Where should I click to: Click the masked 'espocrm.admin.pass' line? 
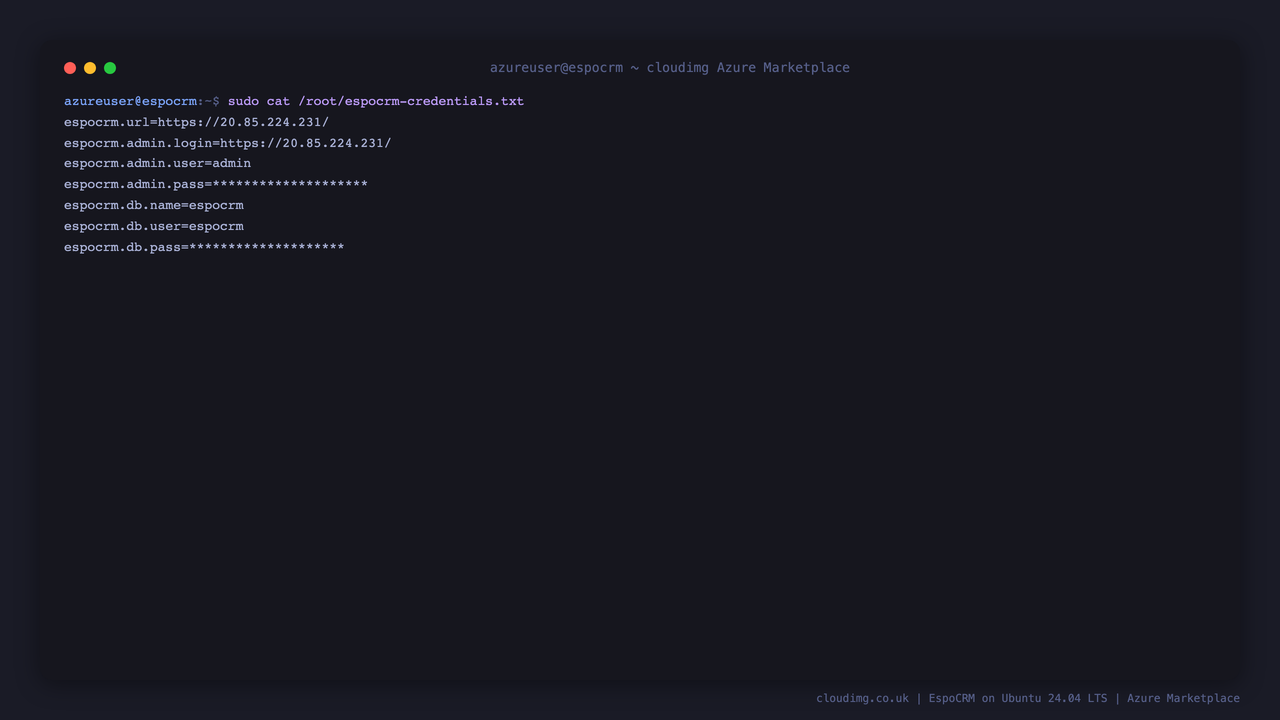point(216,184)
